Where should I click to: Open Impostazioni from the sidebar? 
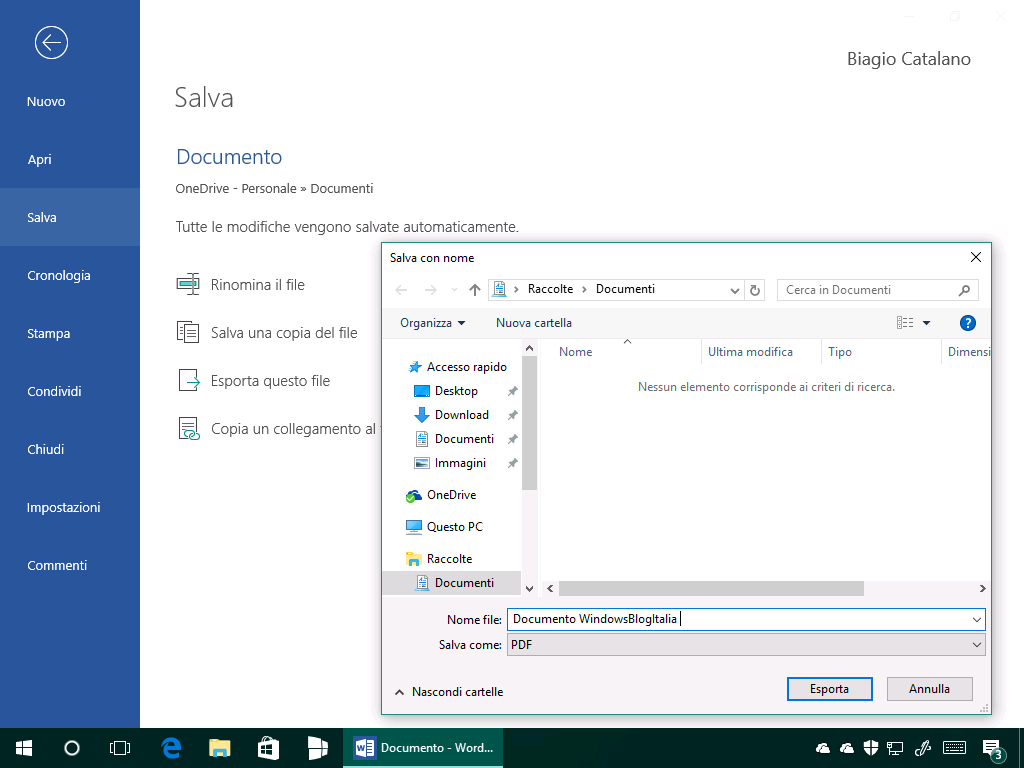(70, 507)
